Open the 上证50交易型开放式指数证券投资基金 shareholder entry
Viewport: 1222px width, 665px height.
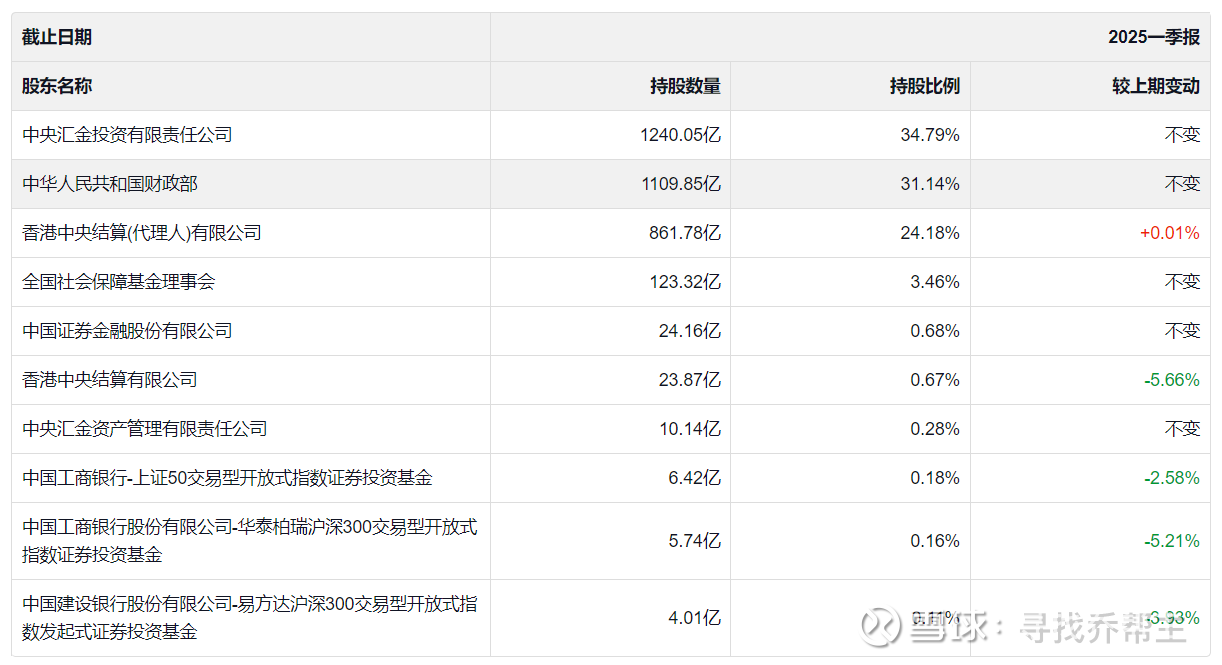227,478
